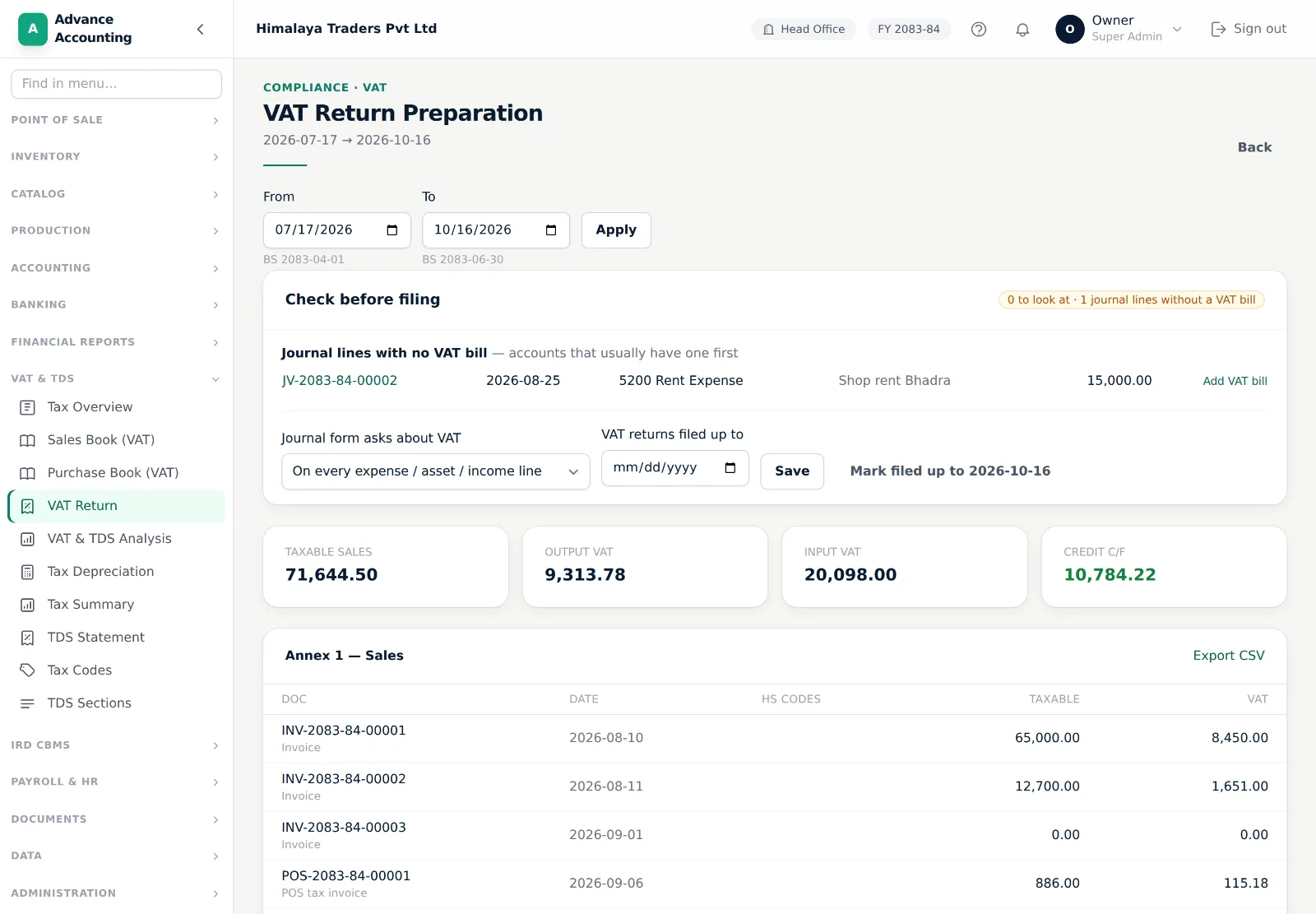
Task: Click the FY 2083-84 fiscal year badge
Action: [909, 30]
